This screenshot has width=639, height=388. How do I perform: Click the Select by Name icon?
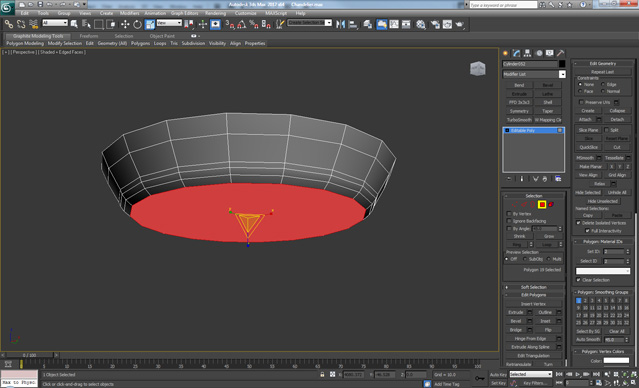point(86,24)
